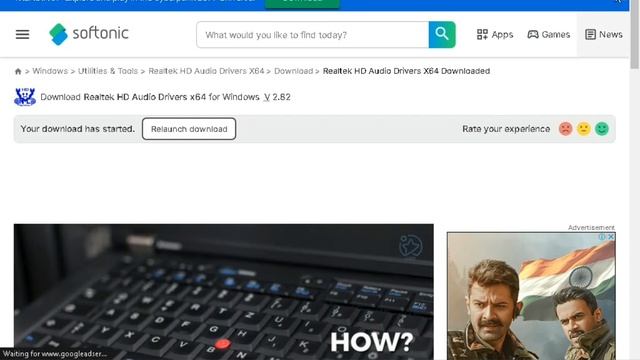Click Relaunch download button

point(189,129)
